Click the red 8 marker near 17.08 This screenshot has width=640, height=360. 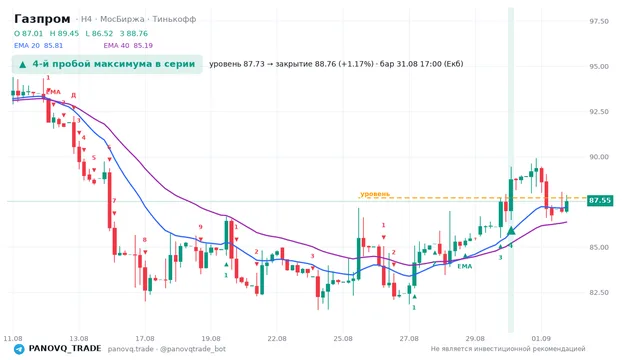[x=144, y=240]
